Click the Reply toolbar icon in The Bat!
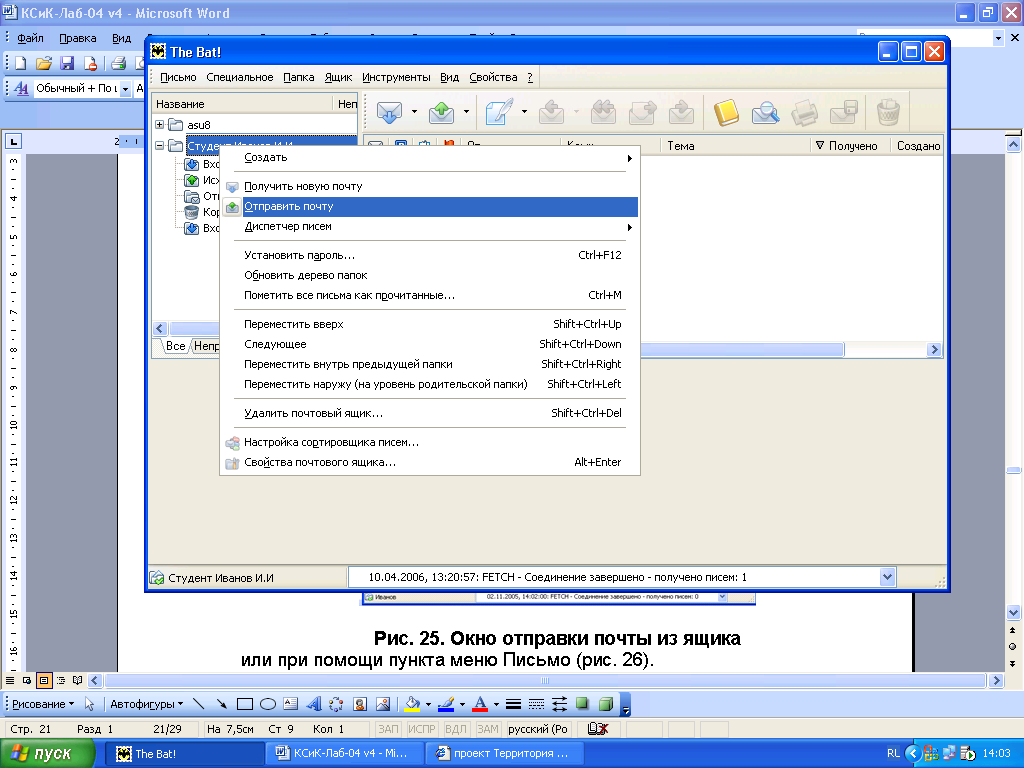This screenshot has width=1024, height=768. [551, 112]
